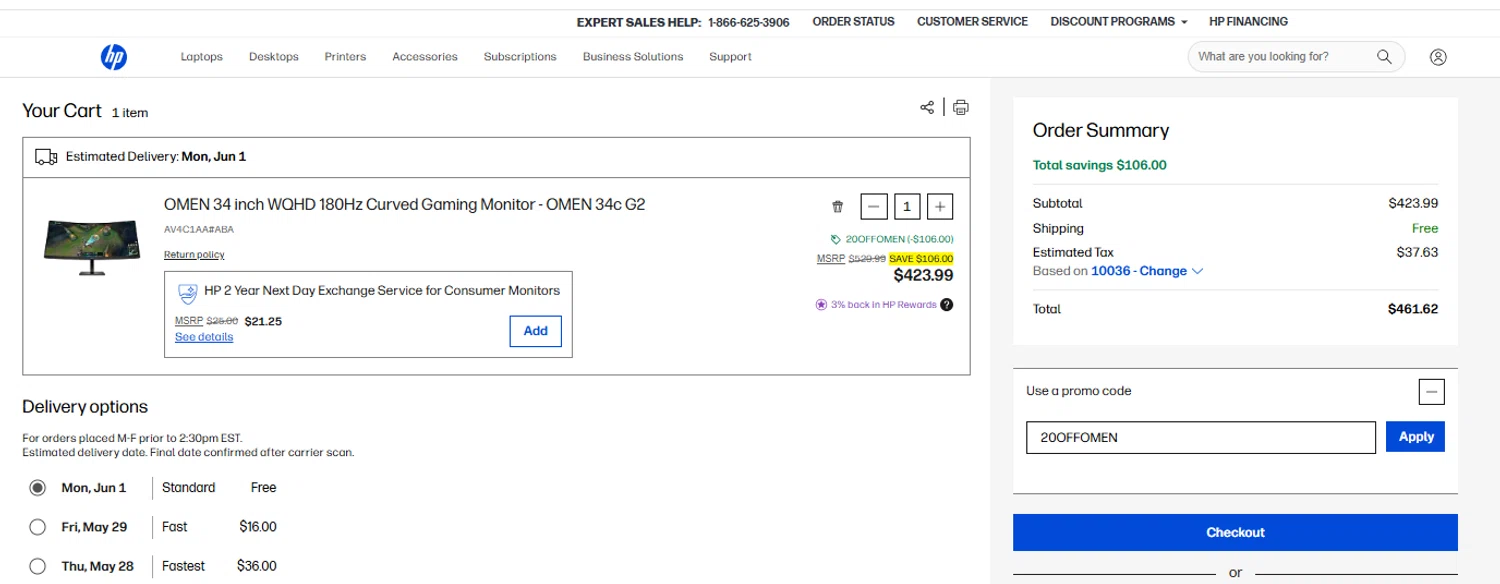Increase monitor quantity with plus button
1500x584 pixels.
point(940,207)
